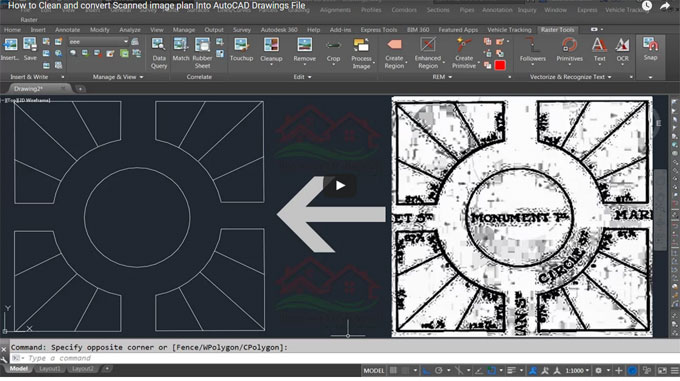Click the Create Primitive tool

coord(464,53)
